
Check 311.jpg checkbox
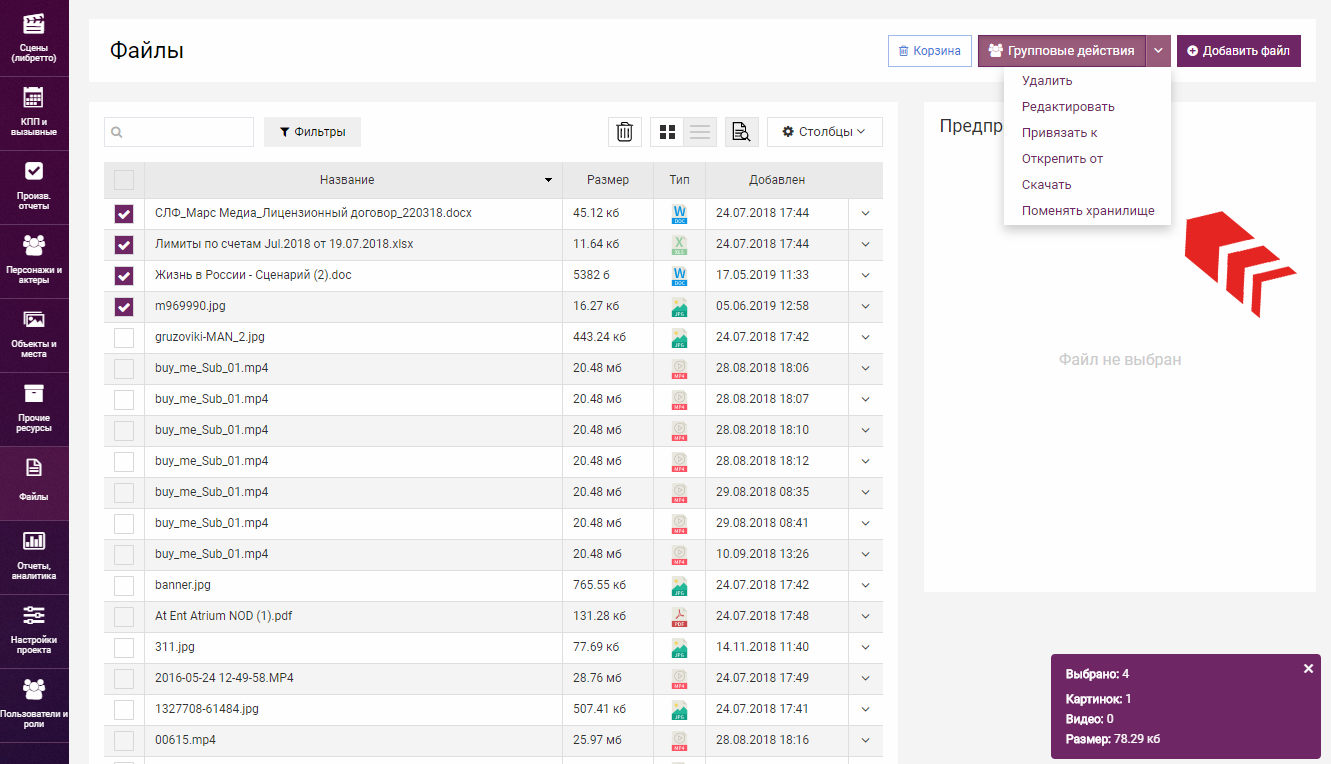124,647
